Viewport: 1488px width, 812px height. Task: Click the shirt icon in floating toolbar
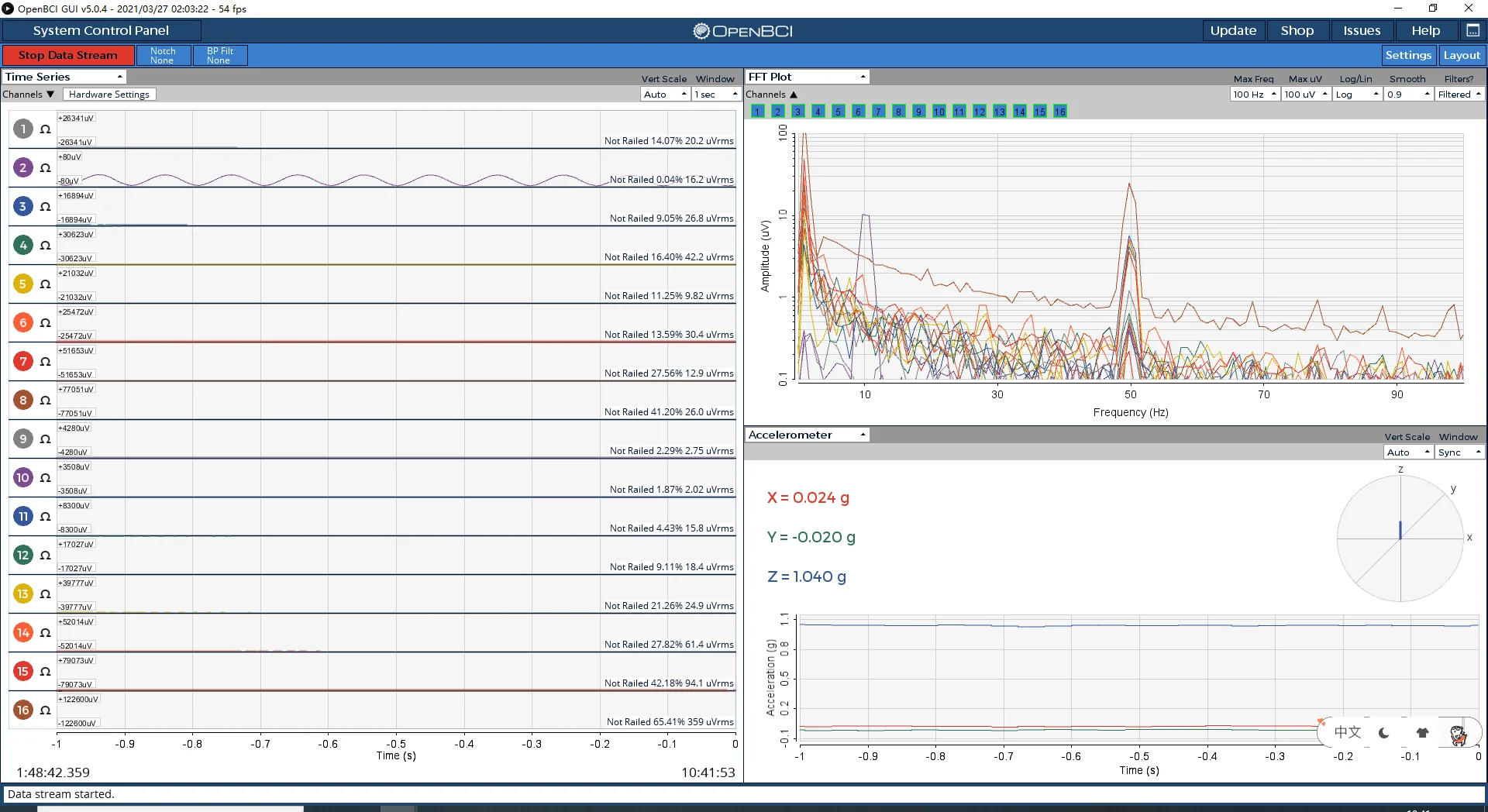(x=1422, y=732)
